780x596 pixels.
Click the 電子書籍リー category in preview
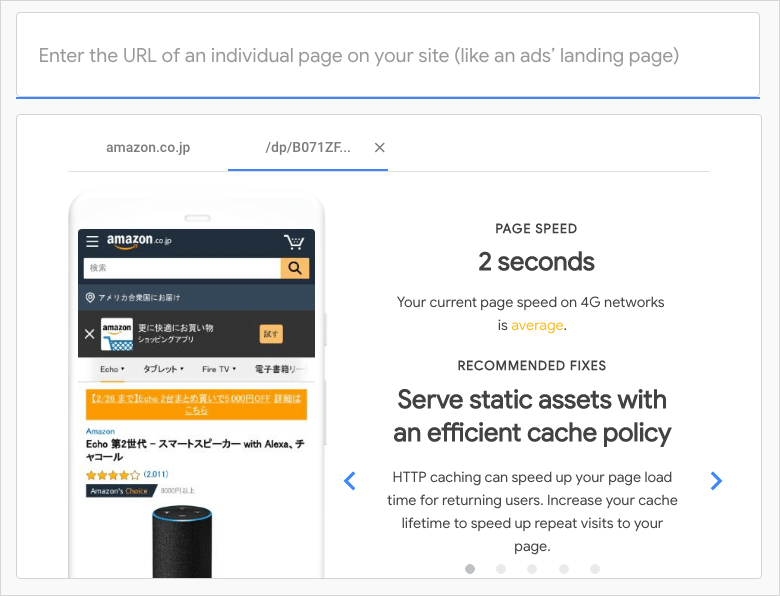click(282, 369)
